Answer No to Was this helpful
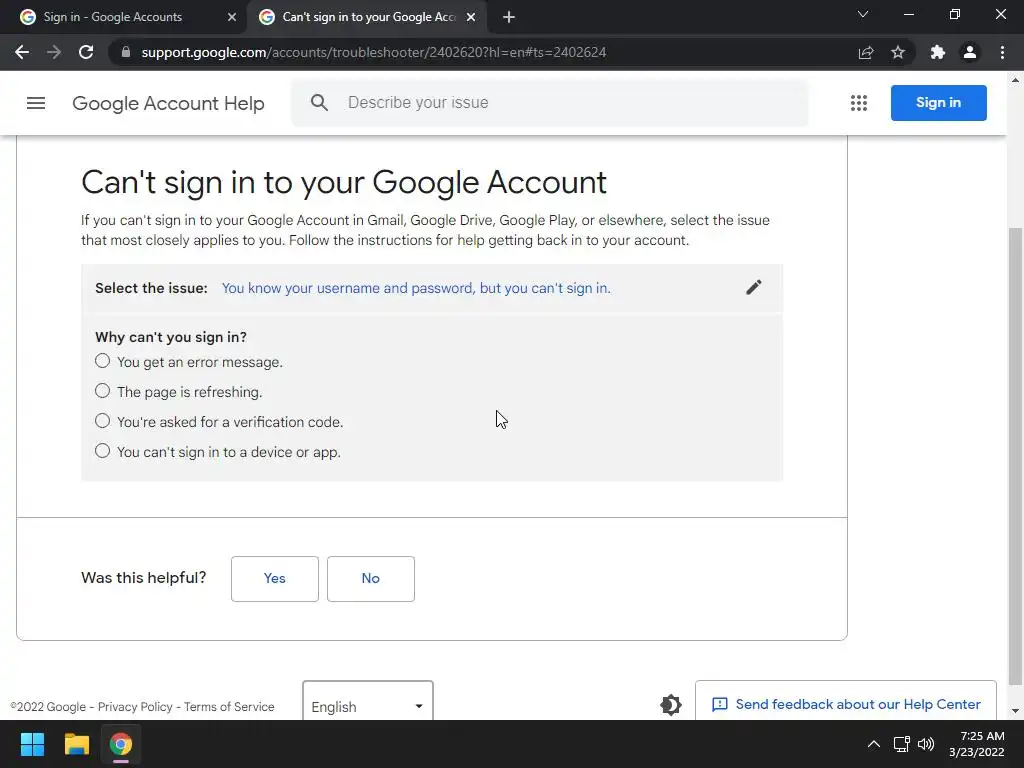Image resolution: width=1024 pixels, height=768 pixels. coord(370,579)
